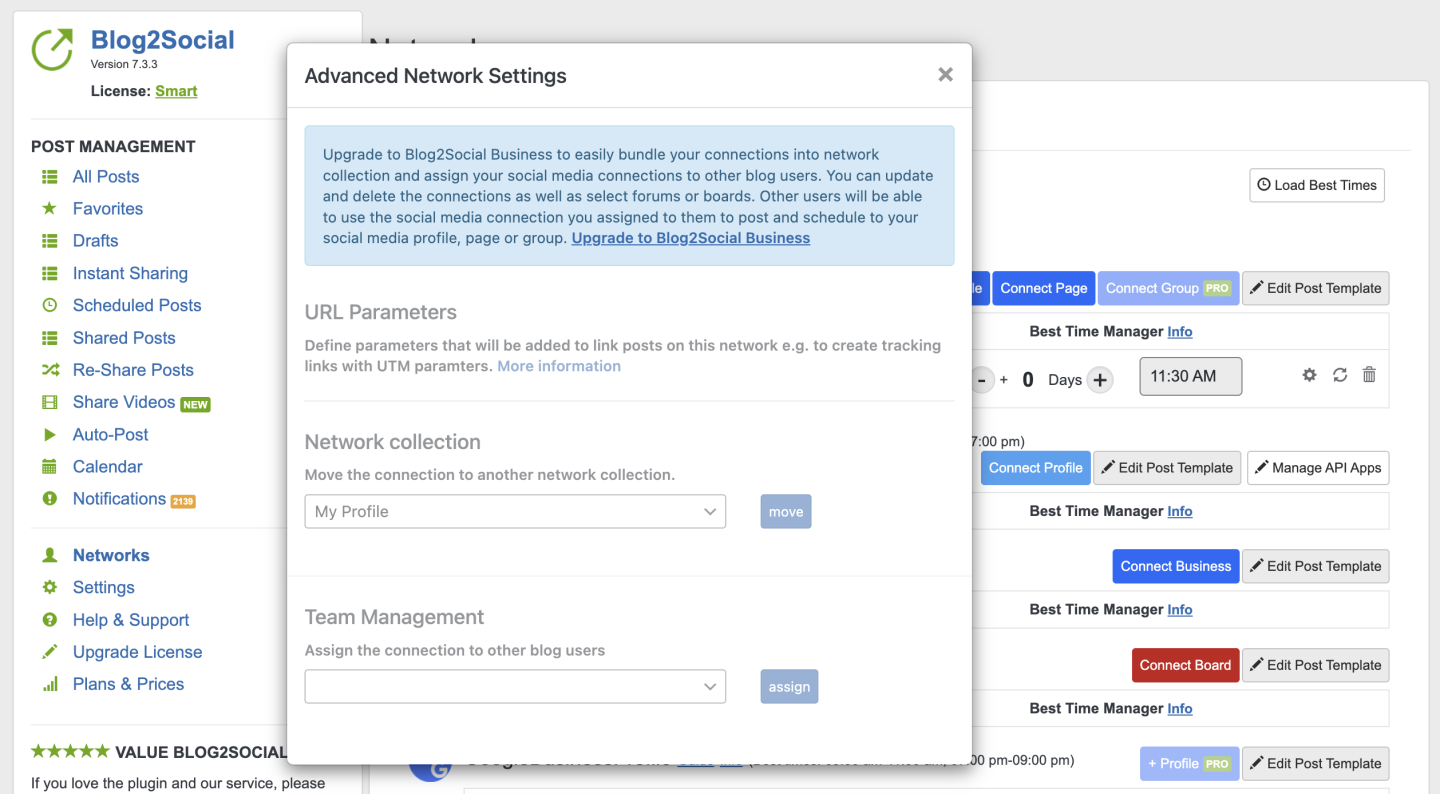Expand the Team Management user dropdown
This screenshot has height=794, width=1440.
pos(515,687)
